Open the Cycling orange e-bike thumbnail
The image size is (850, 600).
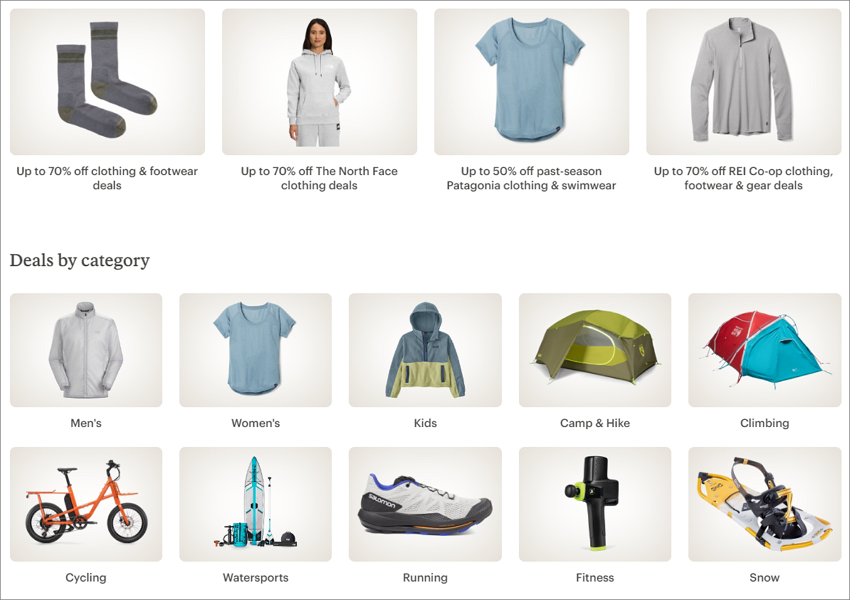86,504
